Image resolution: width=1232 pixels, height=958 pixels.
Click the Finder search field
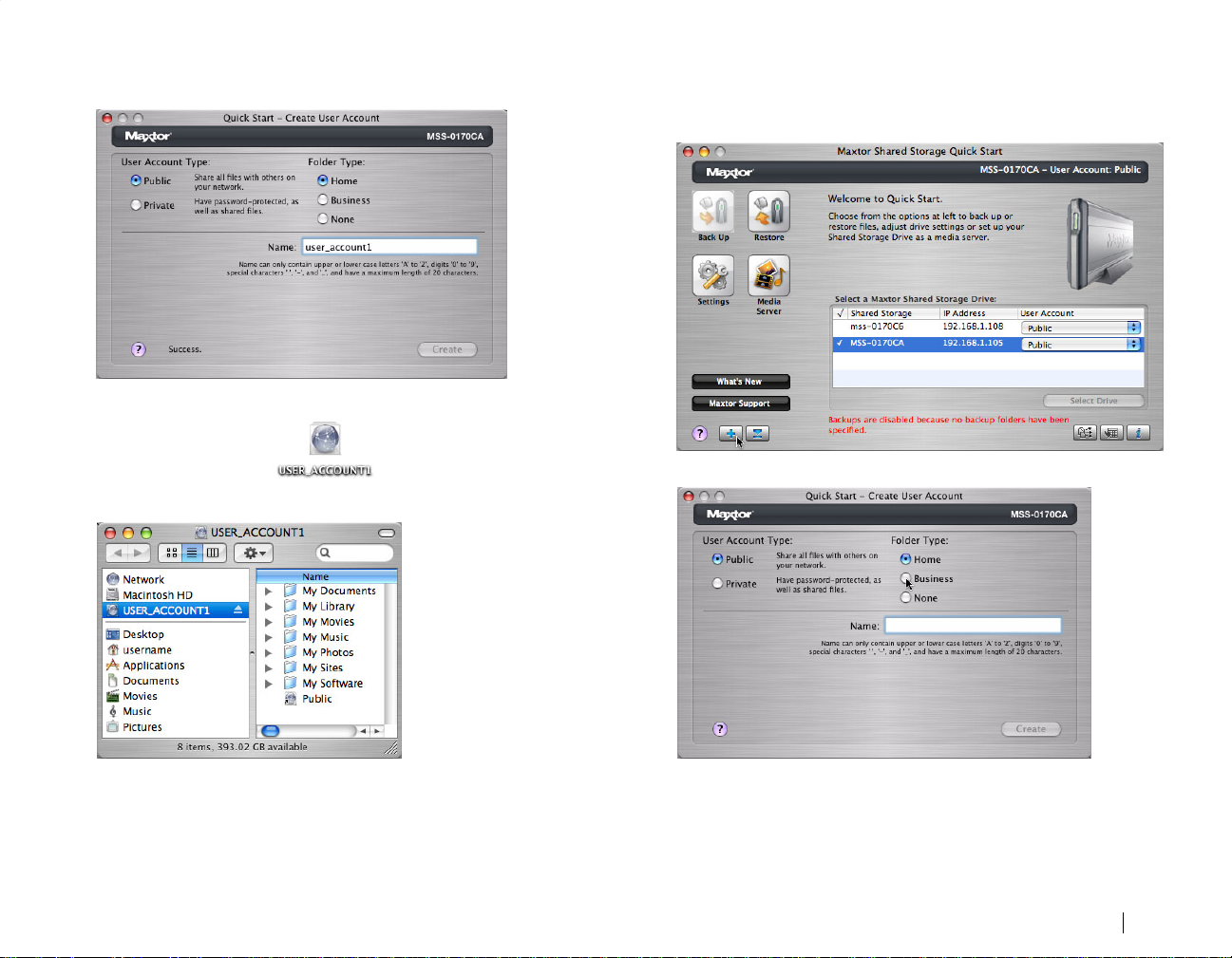(354, 553)
